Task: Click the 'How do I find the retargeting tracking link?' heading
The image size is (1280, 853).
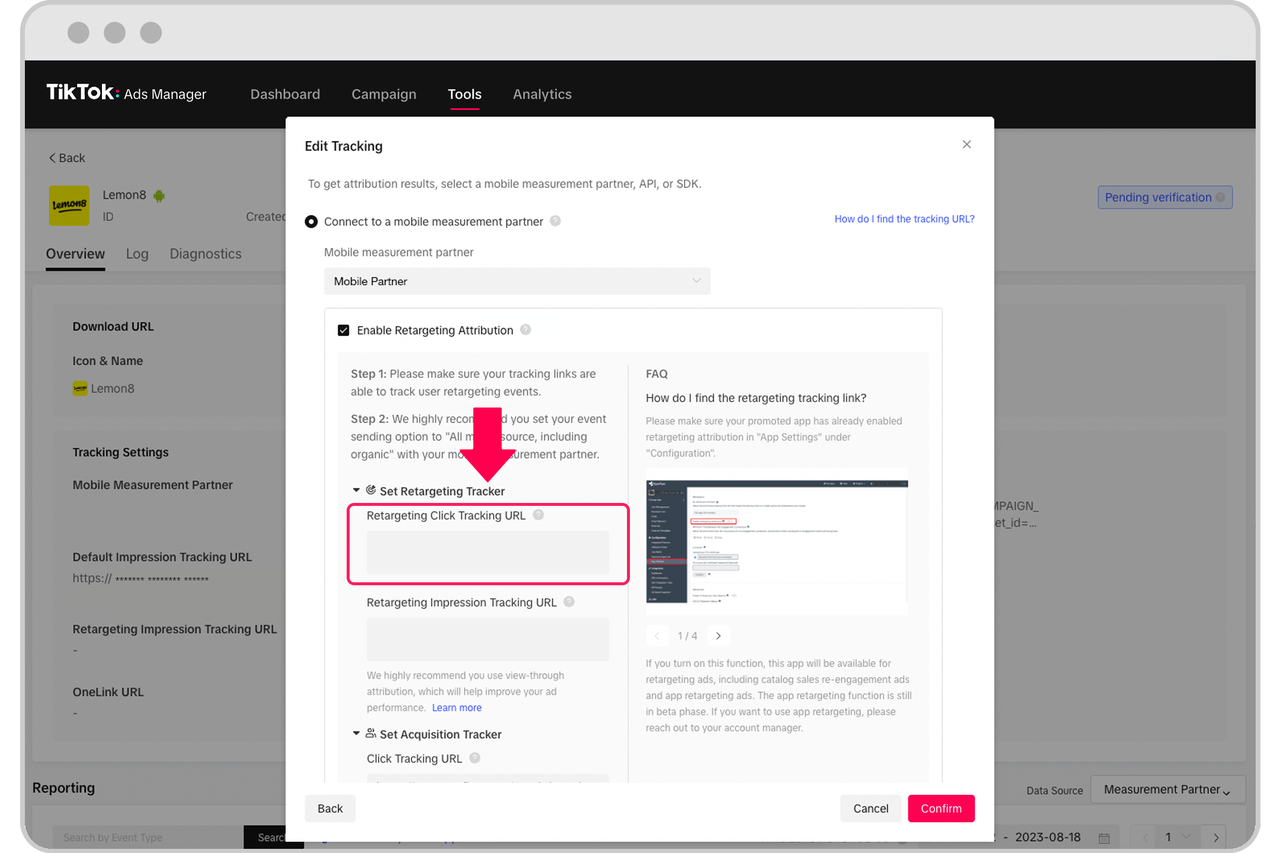Action: pyautogui.click(x=756, y=398)
